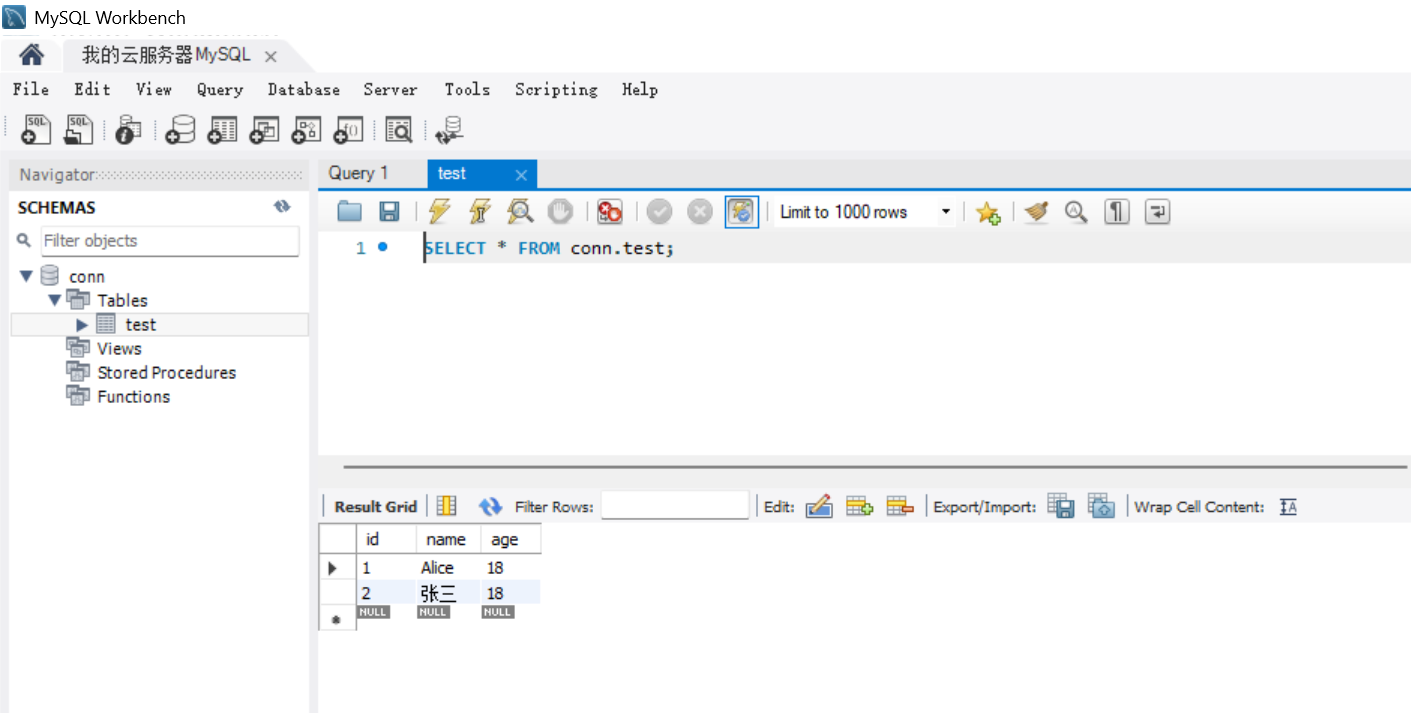Stop the executing query hand icon
This screenshot has height=713, width=1411.
pyautogui.click(x=560, y=211)
